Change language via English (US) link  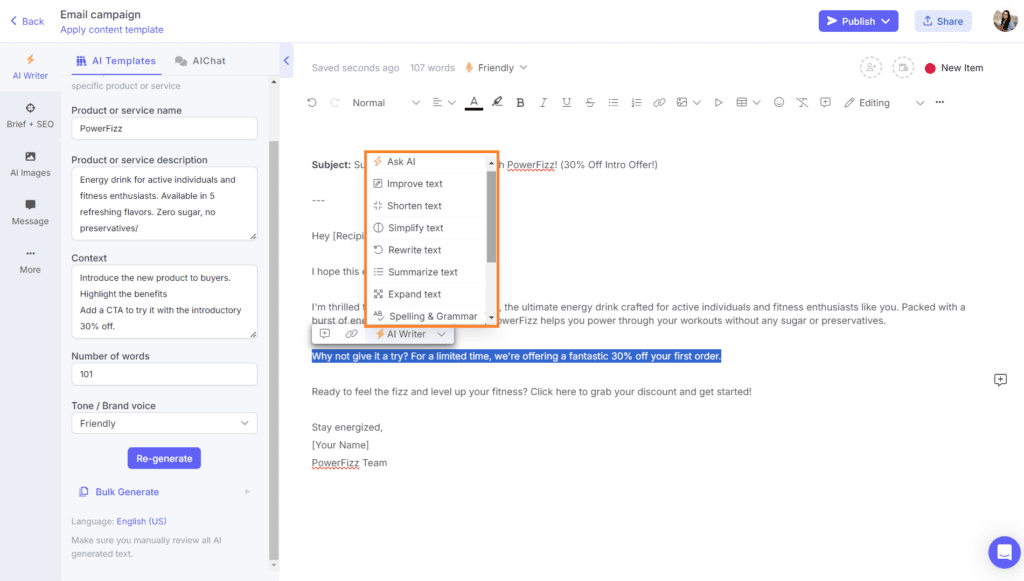tap(141, 521)
